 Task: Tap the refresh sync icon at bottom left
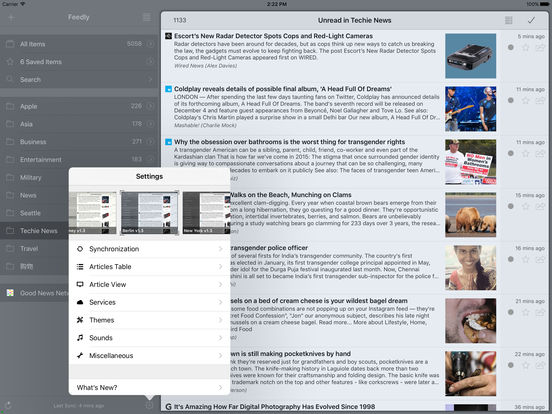point(9,406)
